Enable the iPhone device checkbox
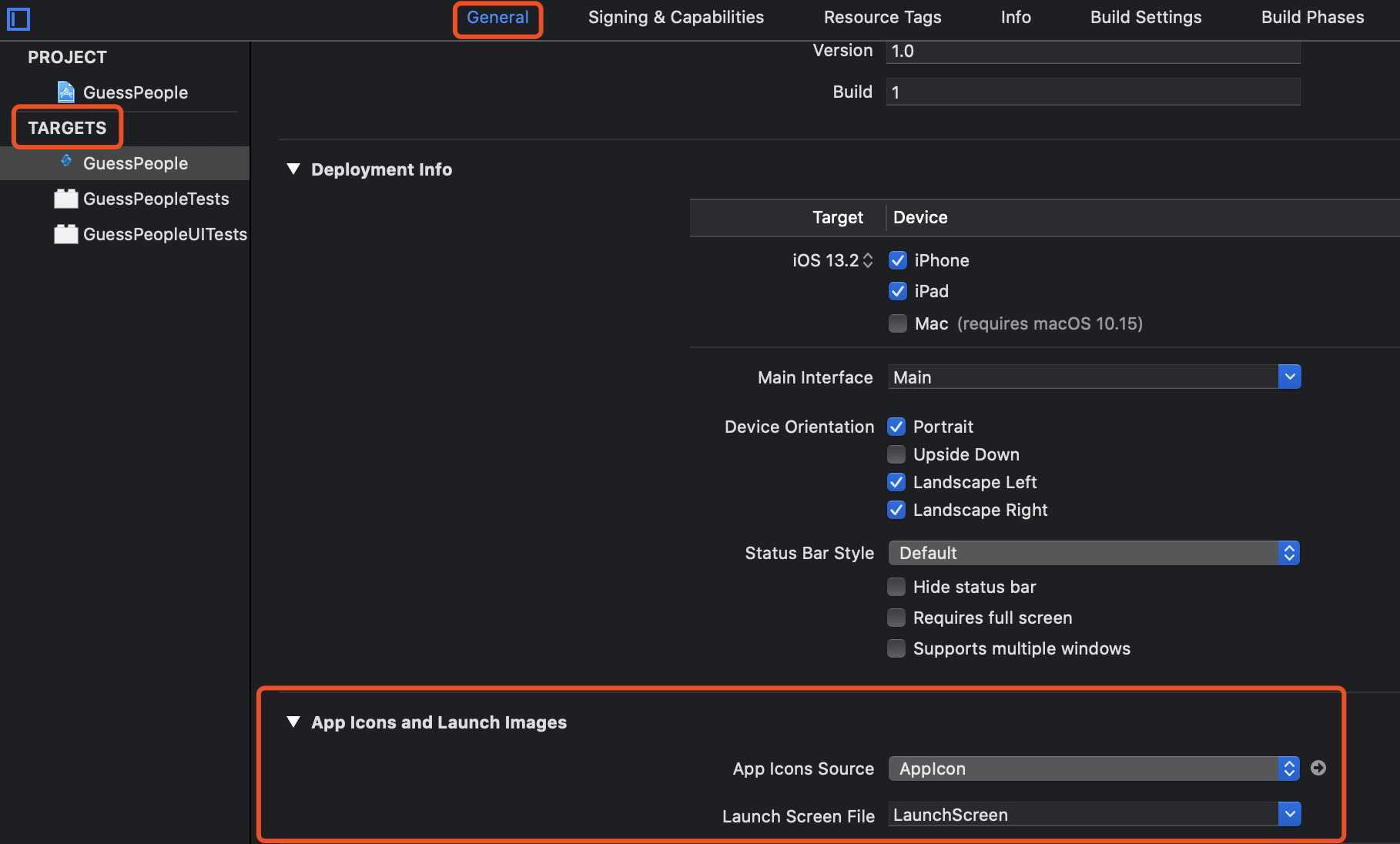Viewport: 1400px width, 844px height. point(897,260)
